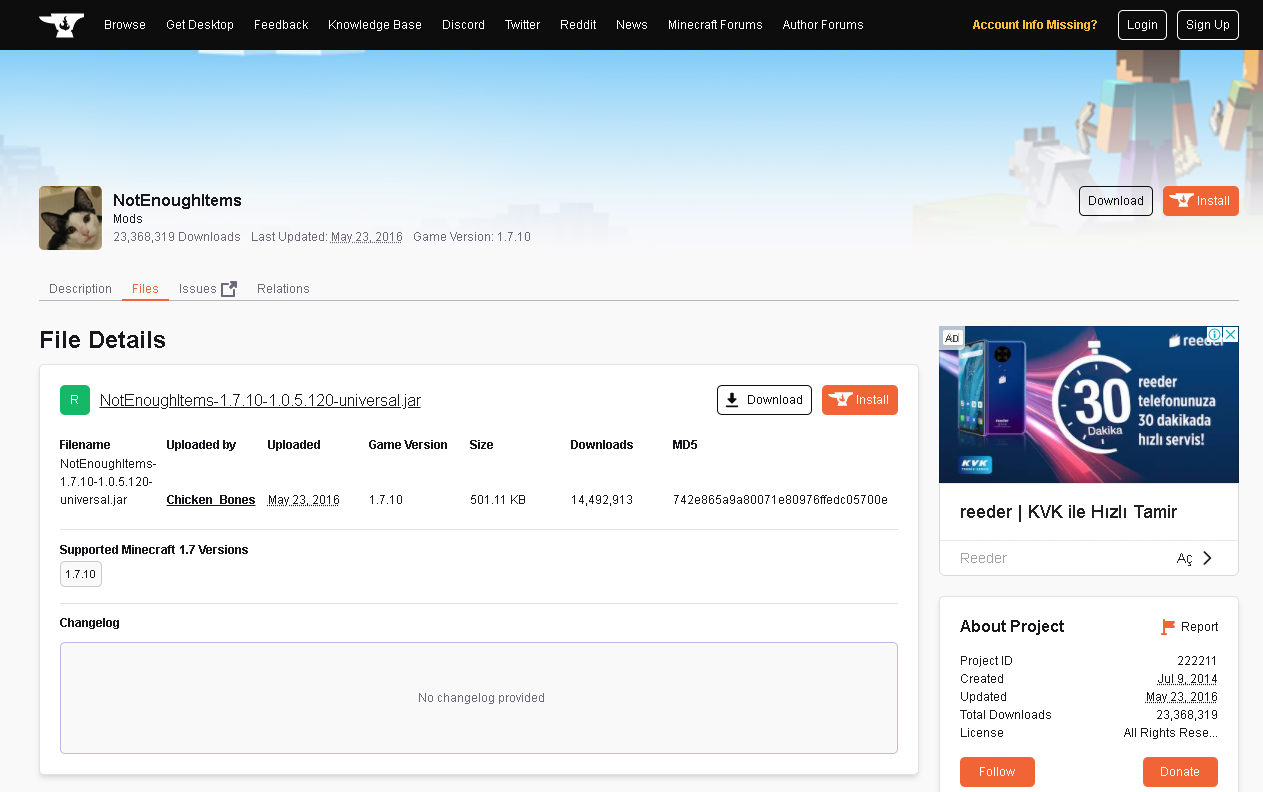Click the file size 501.11 KB
This screenshot has height=792, width=1263.
pos(498,500)
